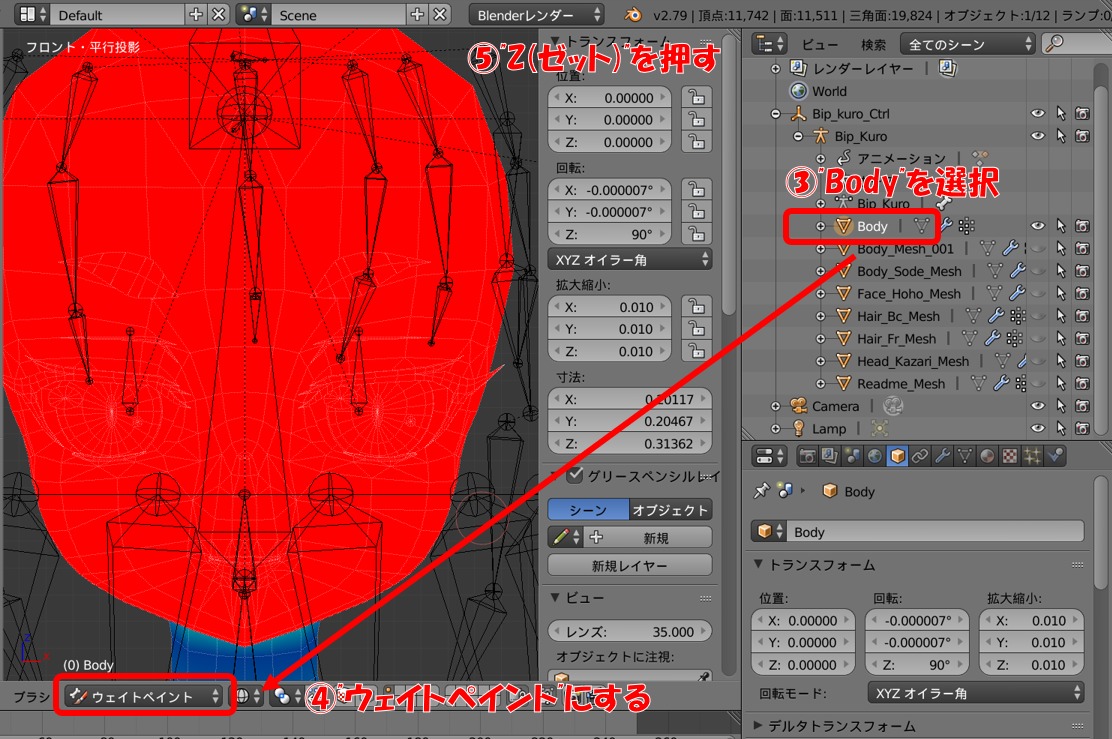Switch grease pencil source to オブジェクト

670,510
